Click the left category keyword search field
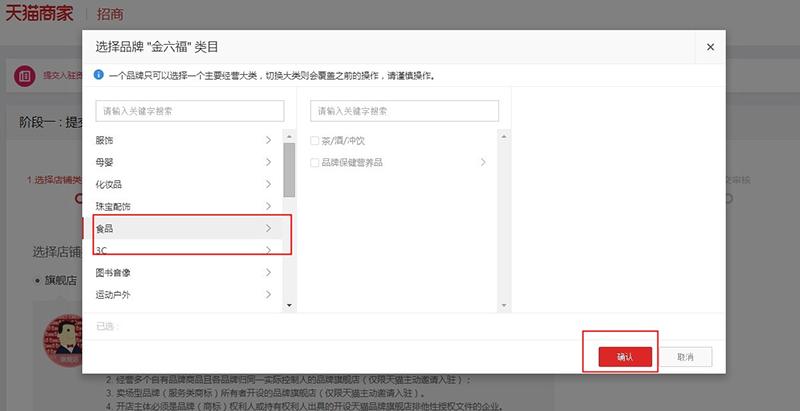The height and width of the screenshot is (411, 800). point(190,111)
